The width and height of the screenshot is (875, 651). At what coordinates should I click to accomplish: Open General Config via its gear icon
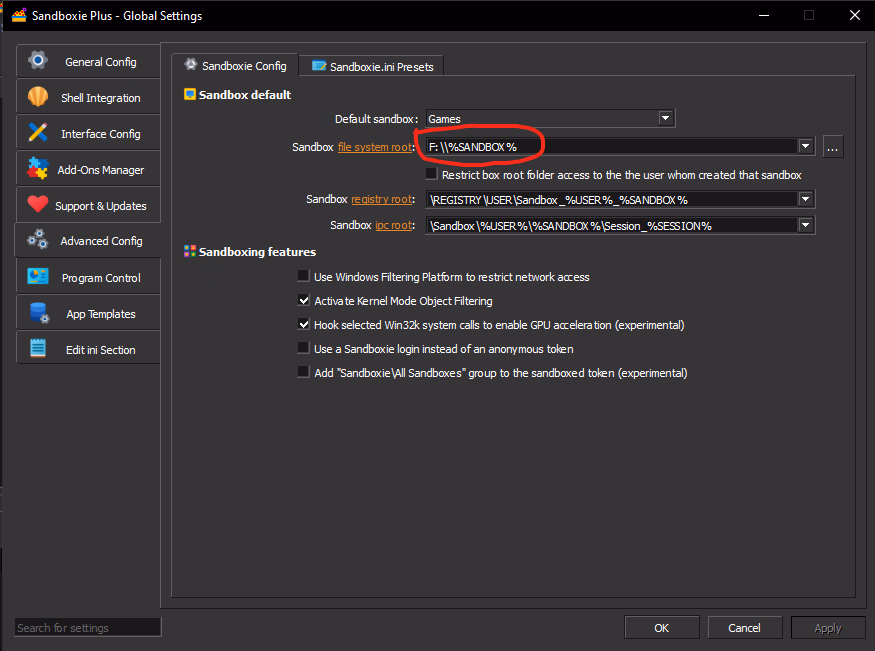tap(38, 61)
